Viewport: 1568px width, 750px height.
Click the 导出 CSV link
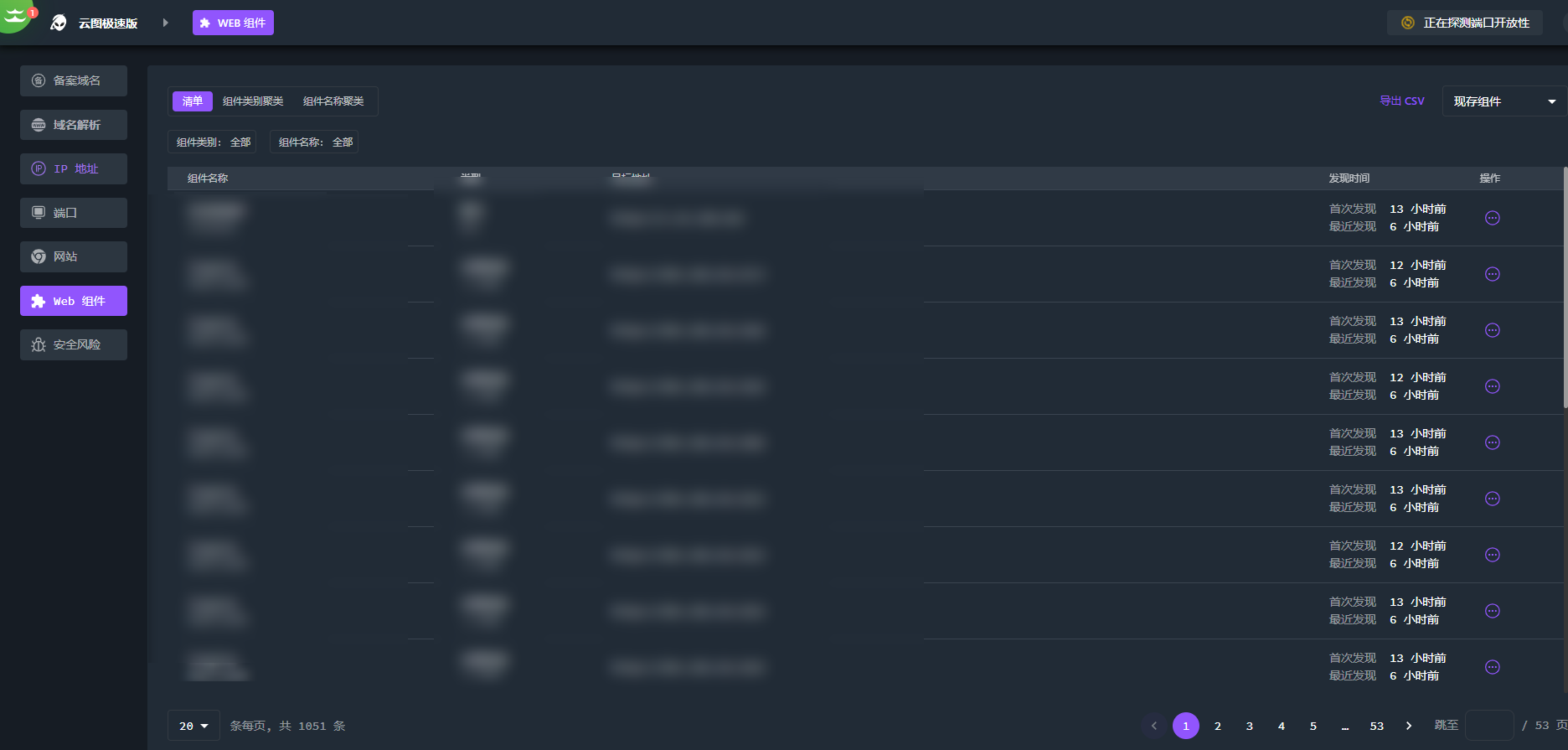(1401, 101)
